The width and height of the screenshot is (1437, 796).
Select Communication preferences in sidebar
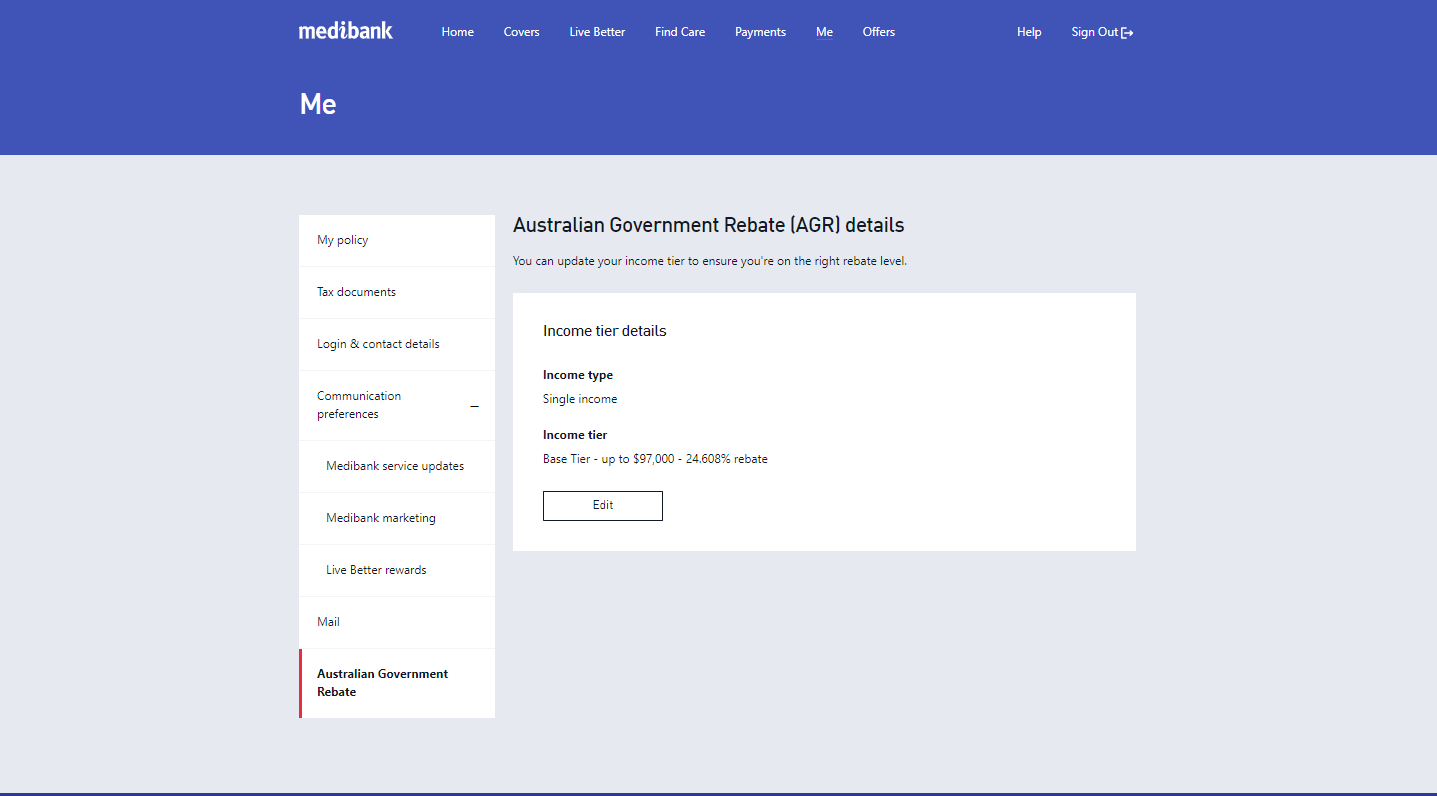pos(397,406)
